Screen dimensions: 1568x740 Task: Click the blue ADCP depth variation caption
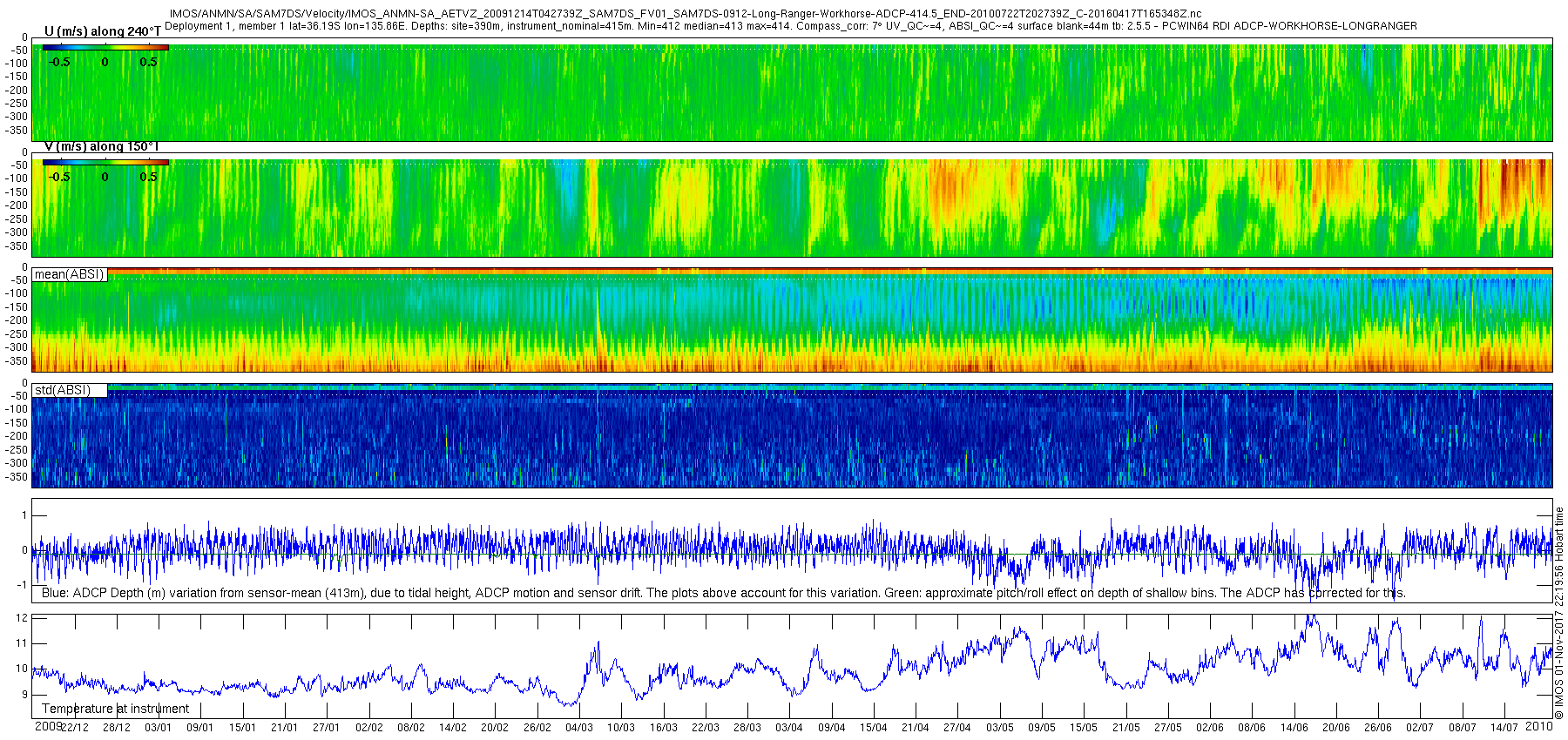point(723,593)
